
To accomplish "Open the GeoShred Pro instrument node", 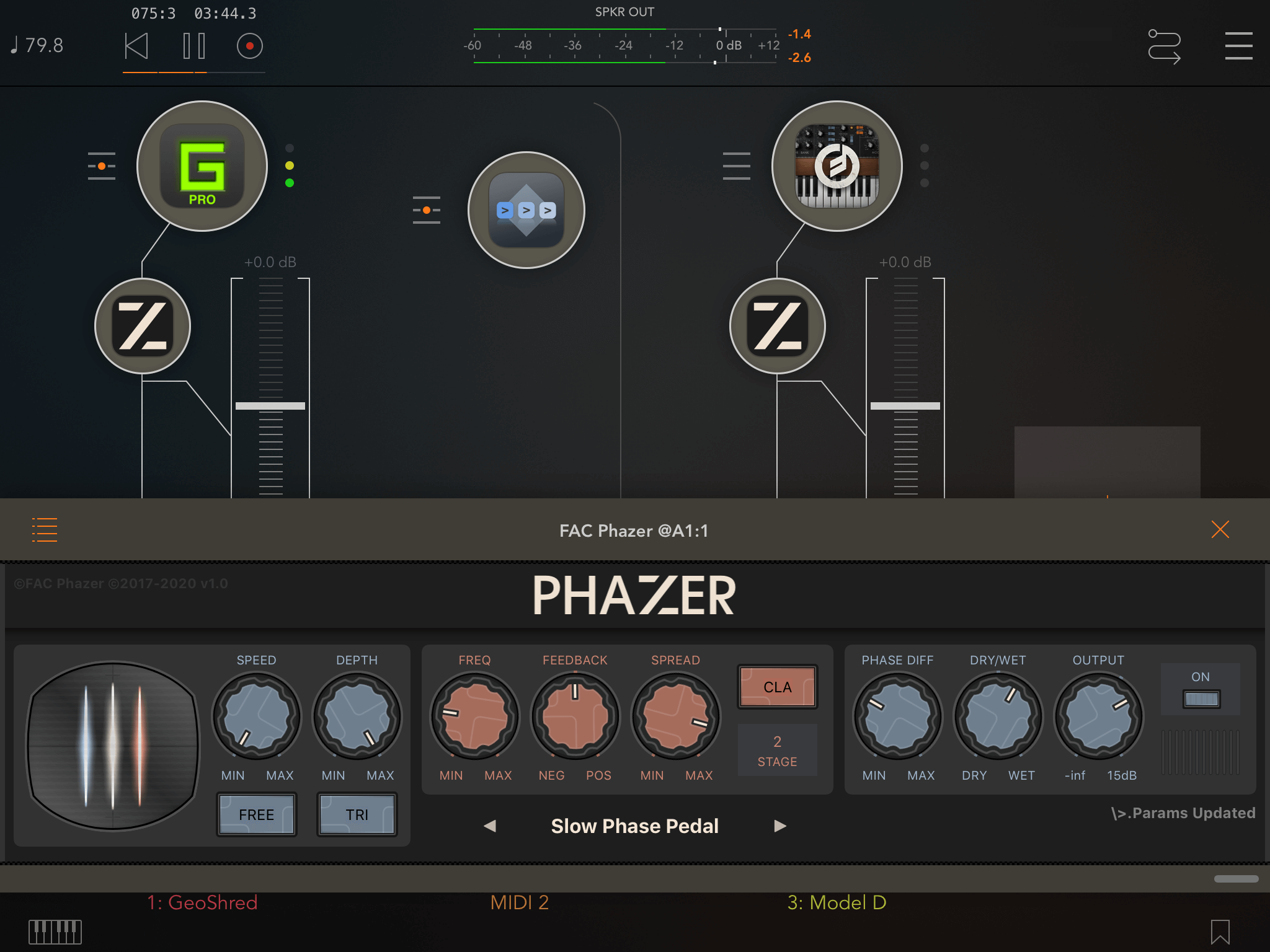I will coord(202,166).
